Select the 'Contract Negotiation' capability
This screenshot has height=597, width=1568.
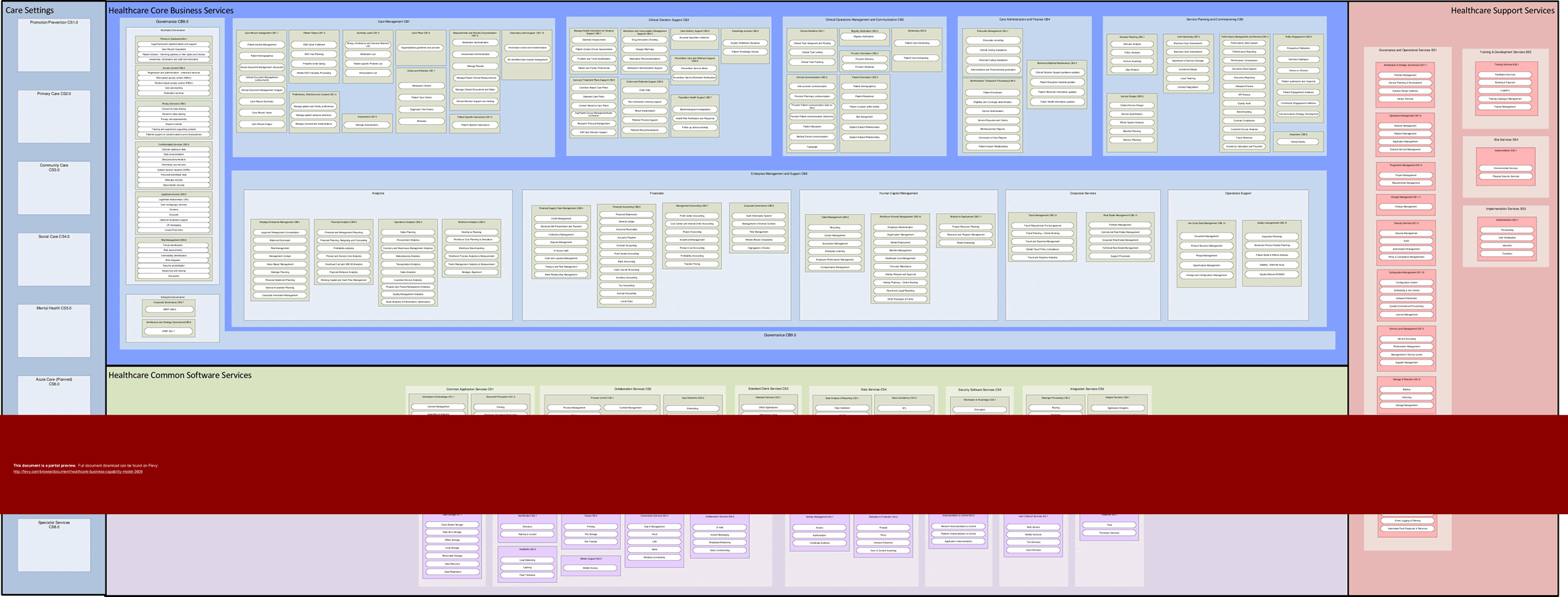pyautogui.click(x=1187, y=87)
